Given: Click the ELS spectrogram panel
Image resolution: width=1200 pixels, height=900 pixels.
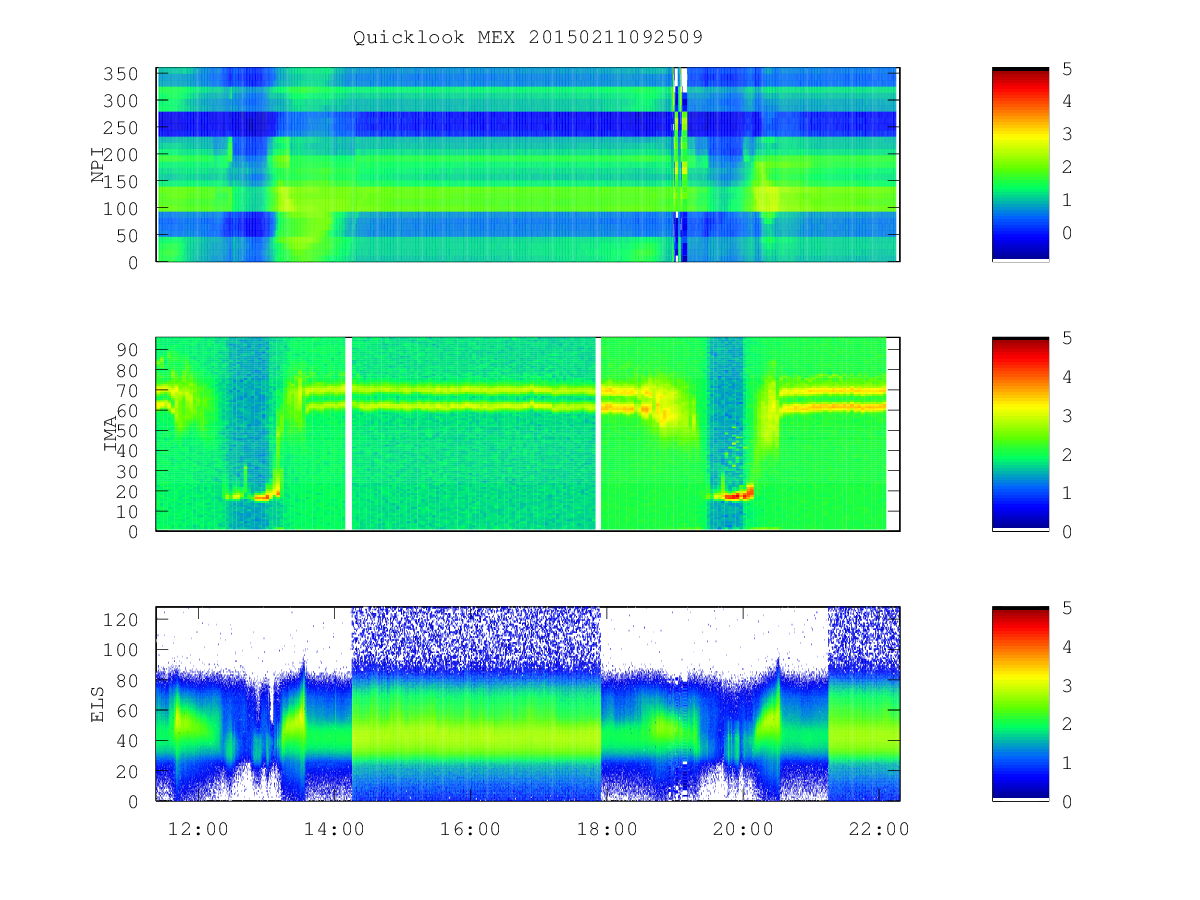Looking at the screenshot, I should pyautogui.click(x=528, y=703).
